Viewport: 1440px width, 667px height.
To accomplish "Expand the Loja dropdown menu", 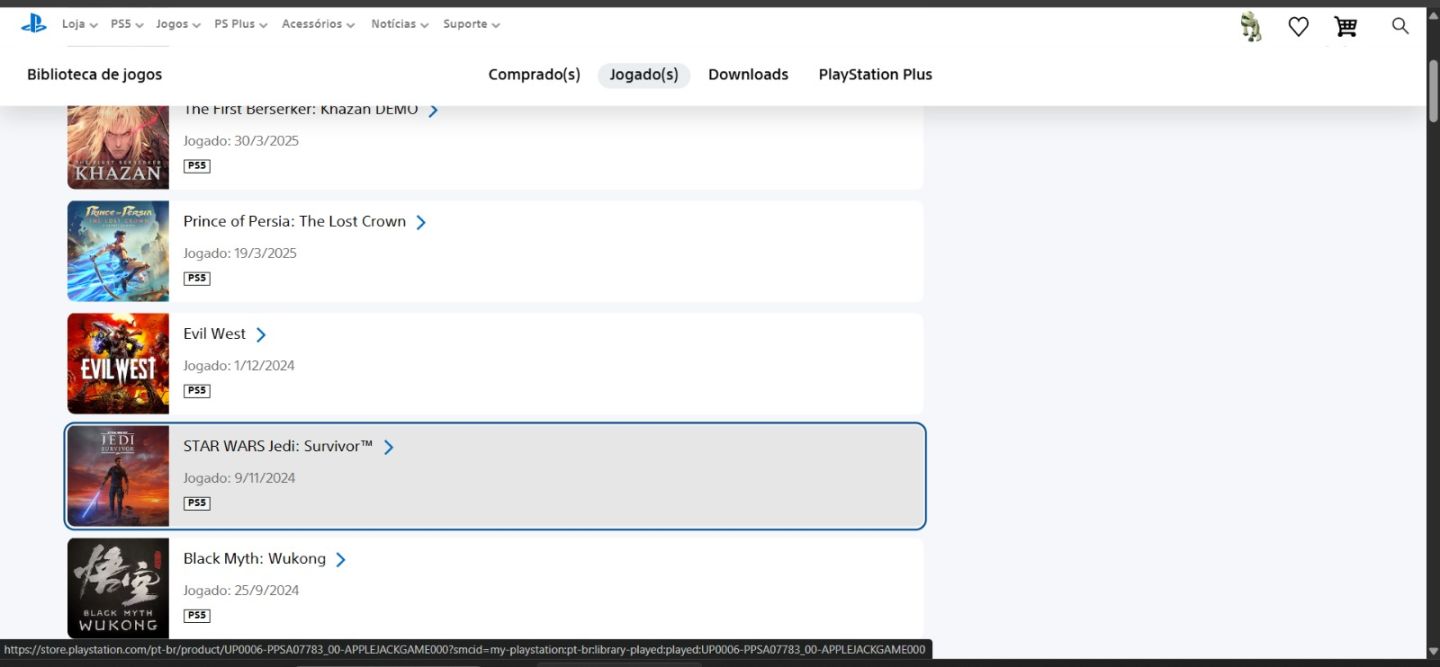I will coord(80,24).
